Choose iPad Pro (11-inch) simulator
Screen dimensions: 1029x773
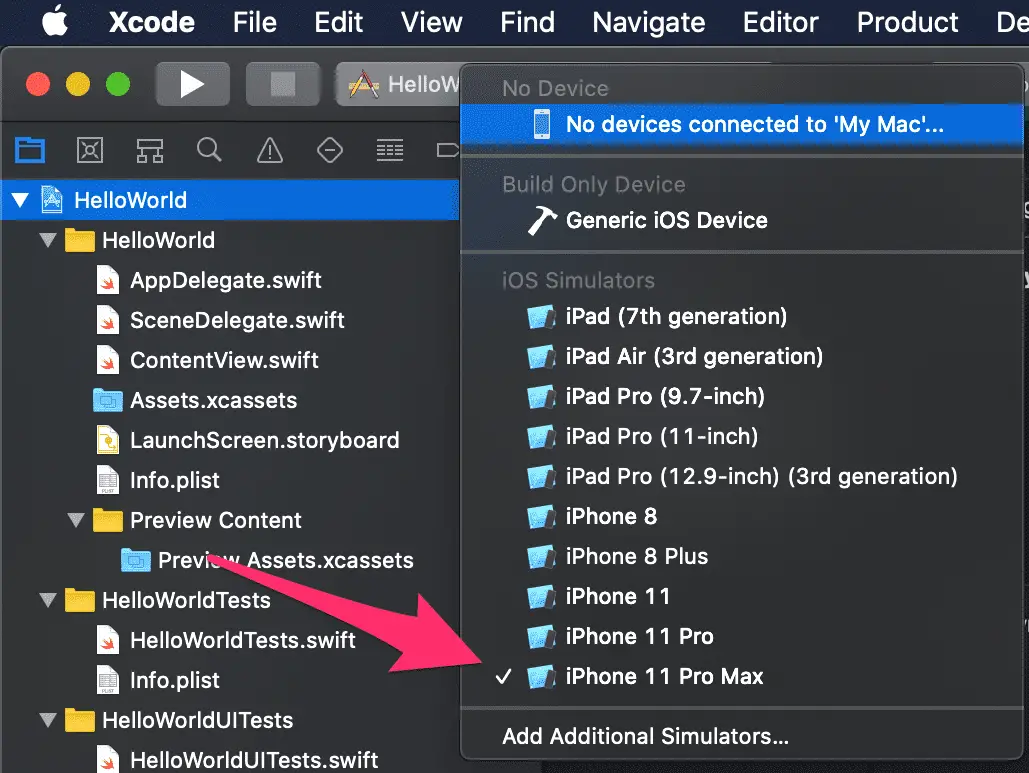coord(742,437)
